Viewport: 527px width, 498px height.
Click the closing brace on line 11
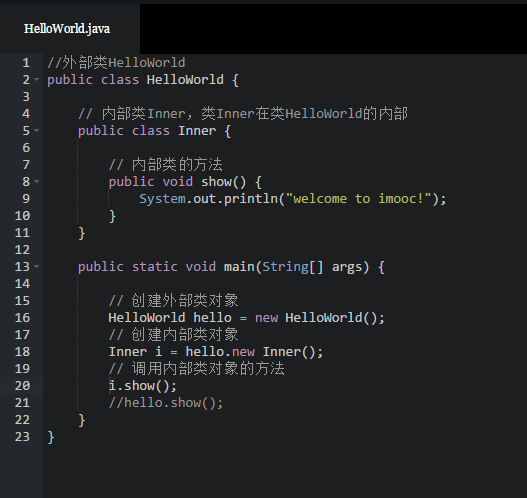pos(82,233)
